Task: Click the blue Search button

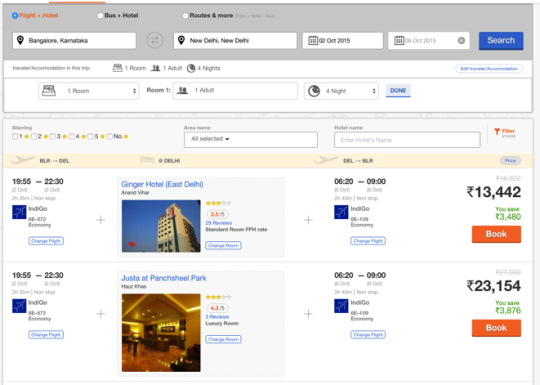Action: 501,41
